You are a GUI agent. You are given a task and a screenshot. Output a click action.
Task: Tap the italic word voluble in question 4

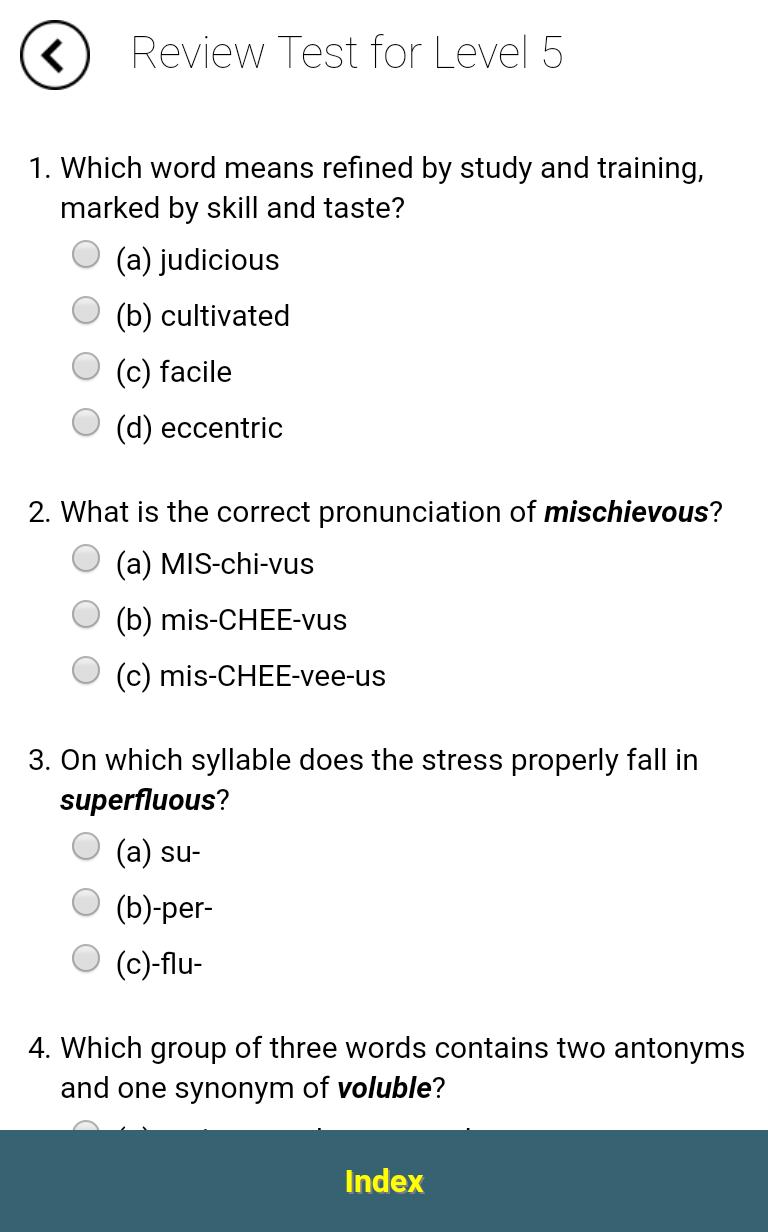[384, 1088]
